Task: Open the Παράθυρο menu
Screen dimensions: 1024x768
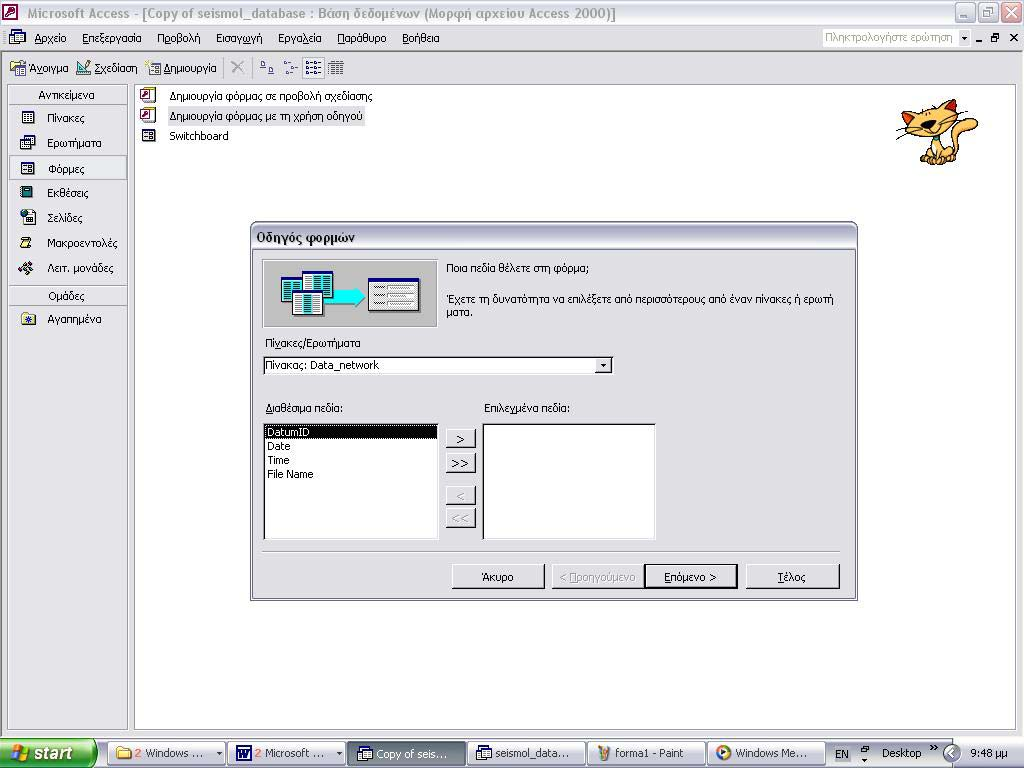Action: (362, 38)
